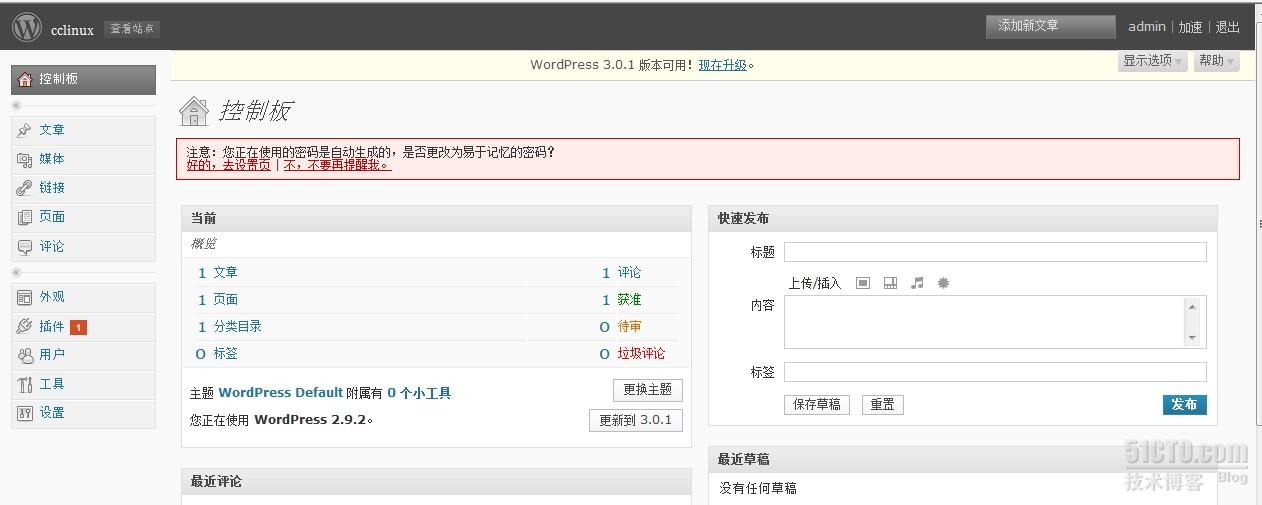Screen dimensions: 1262x505
Task: Open the 获准 approved comments link
Action: [629, 300]
